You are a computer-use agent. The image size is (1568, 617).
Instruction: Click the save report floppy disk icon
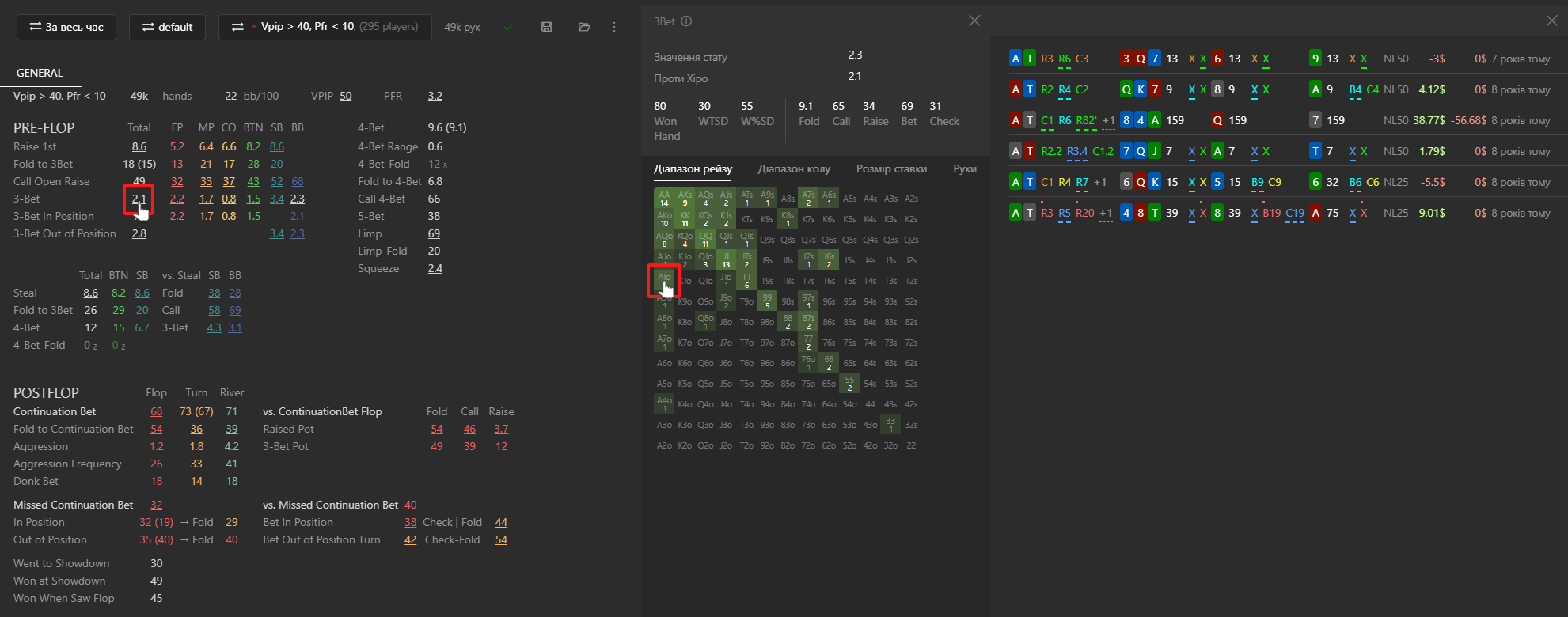546,27
